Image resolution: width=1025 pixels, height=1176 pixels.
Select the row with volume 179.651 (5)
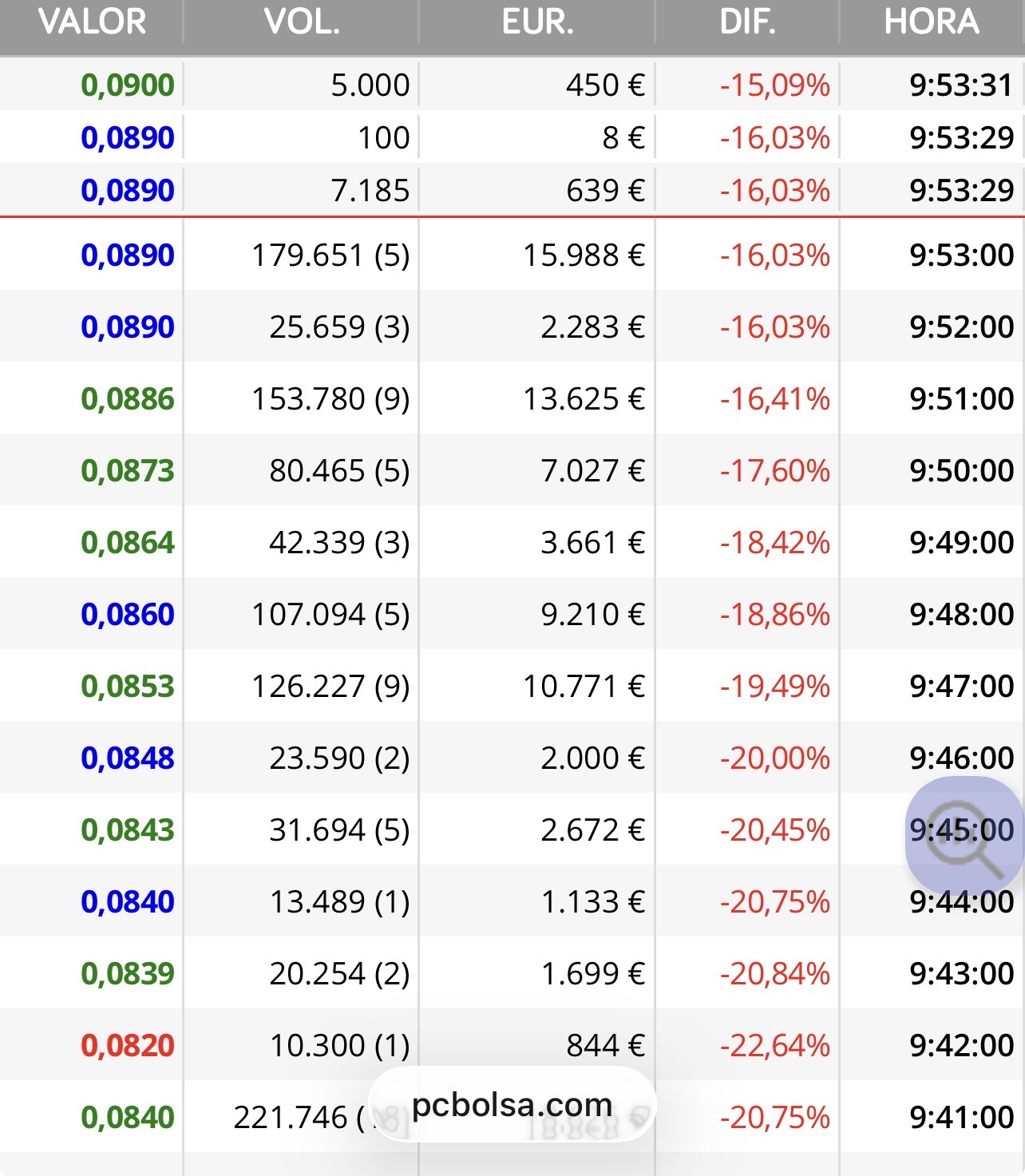(x=330, y=255)
